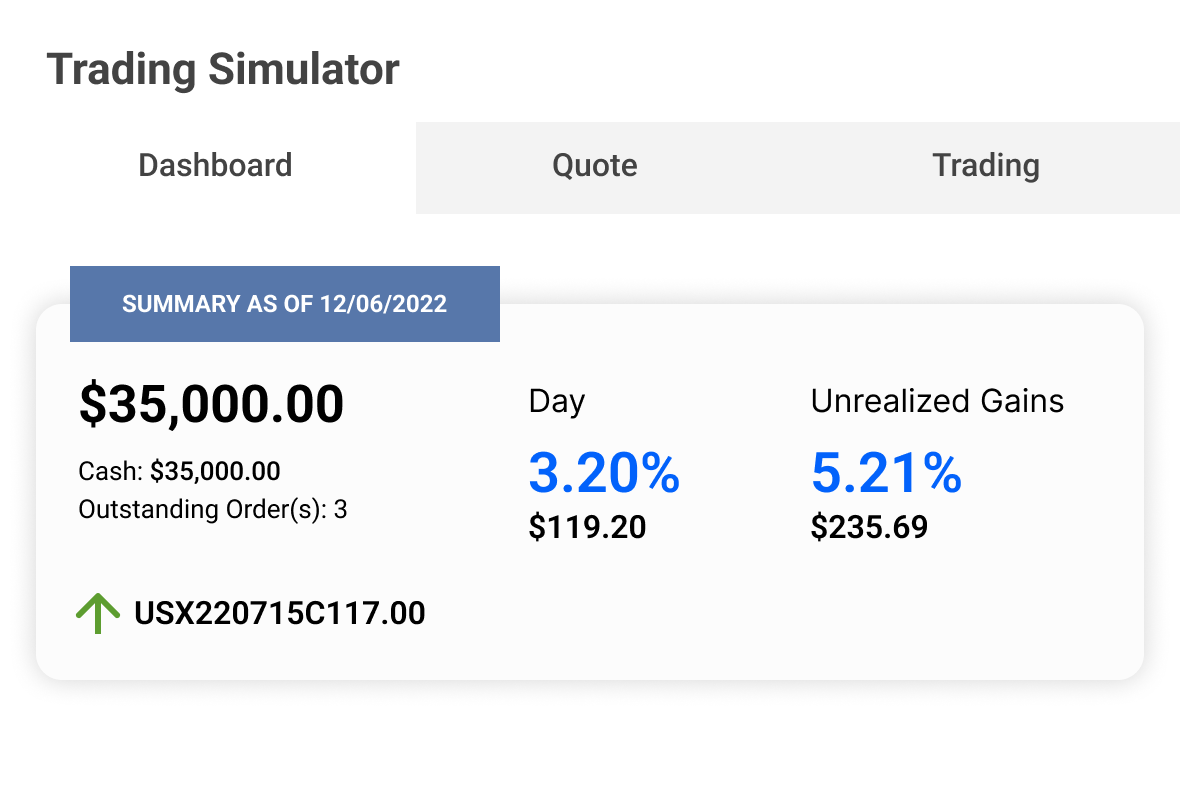The width and height of the screenshot is (1180, 788).
Task: Click the Unrealized Gains label
Action: (x=937, y=402)
